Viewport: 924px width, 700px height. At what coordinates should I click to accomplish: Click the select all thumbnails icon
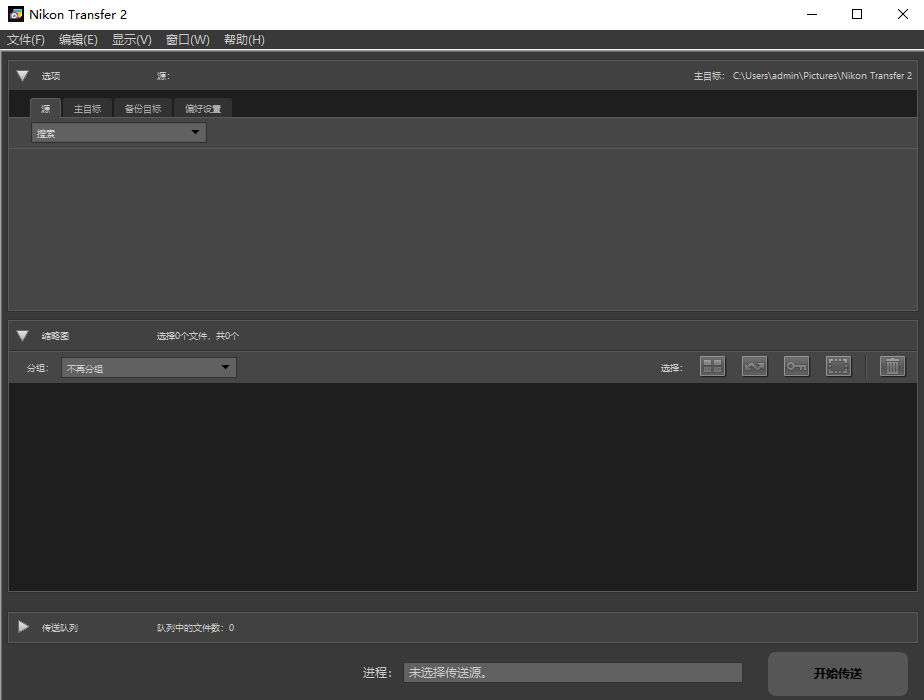(x=712, y=367)
